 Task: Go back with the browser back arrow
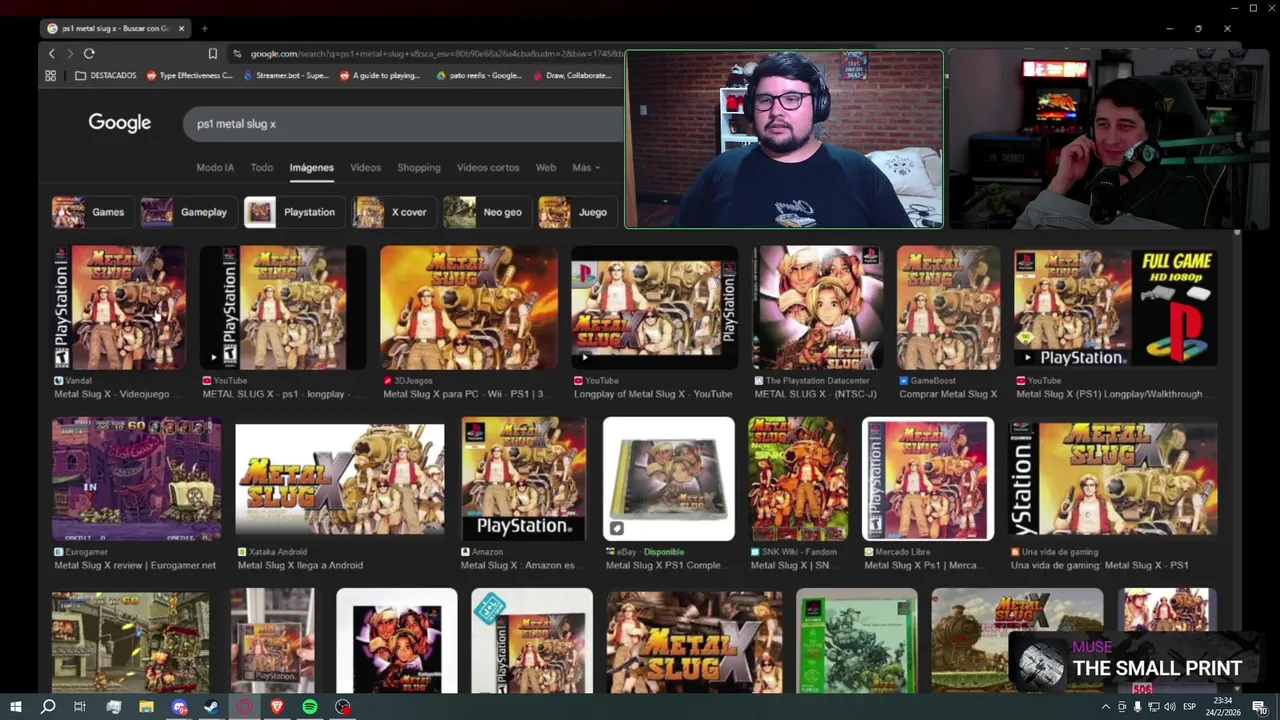(52, 54)
